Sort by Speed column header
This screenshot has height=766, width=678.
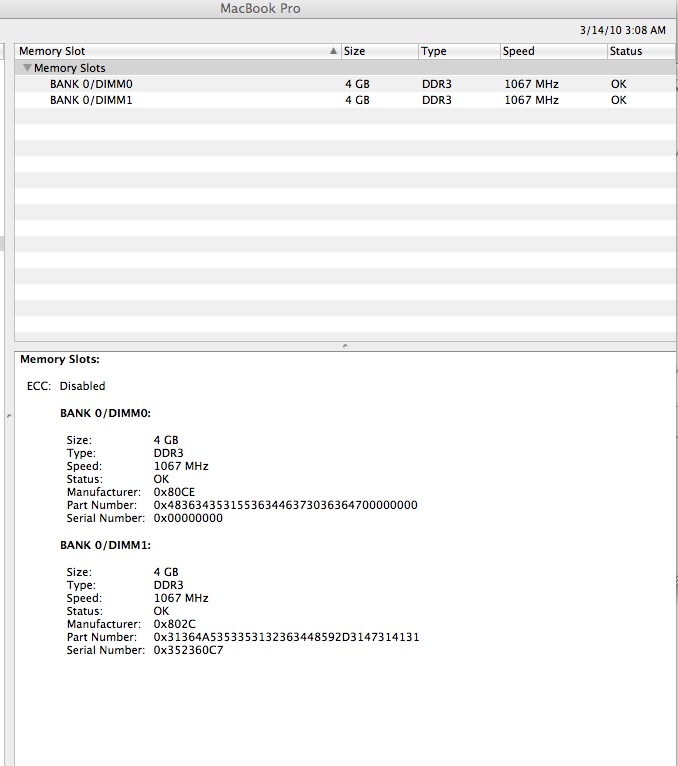554,51
